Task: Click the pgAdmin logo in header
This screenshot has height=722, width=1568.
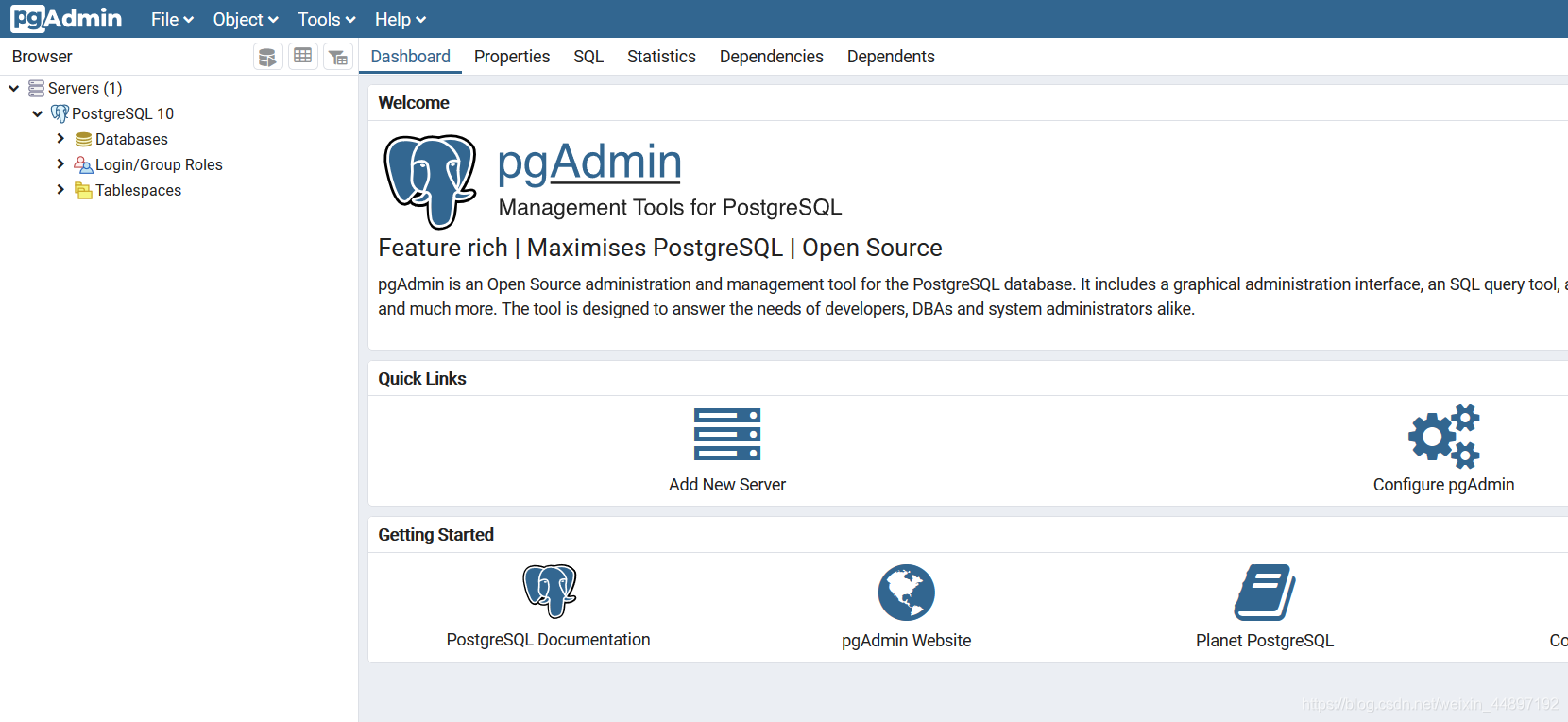Action: 66,19
